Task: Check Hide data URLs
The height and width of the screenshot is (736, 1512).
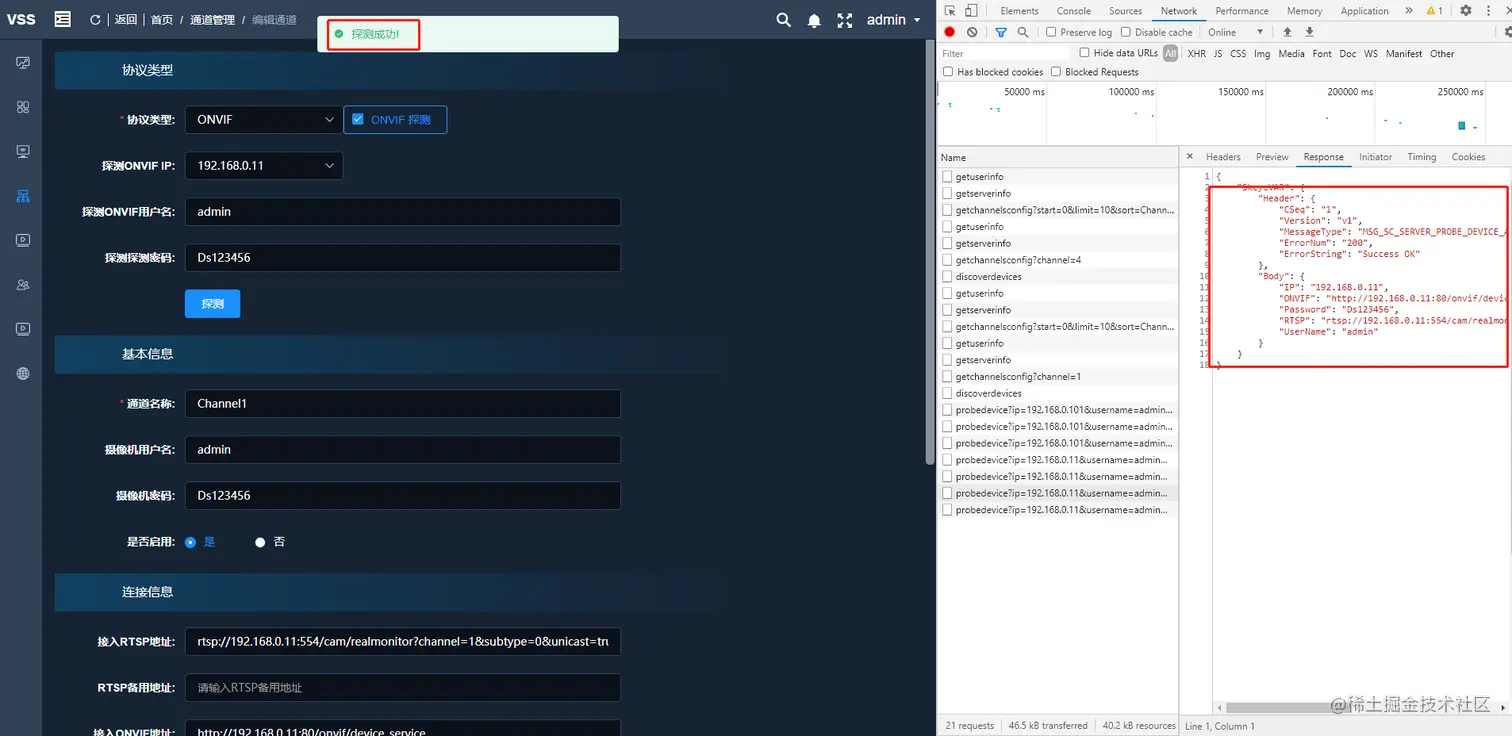Action: [1085, 53]
